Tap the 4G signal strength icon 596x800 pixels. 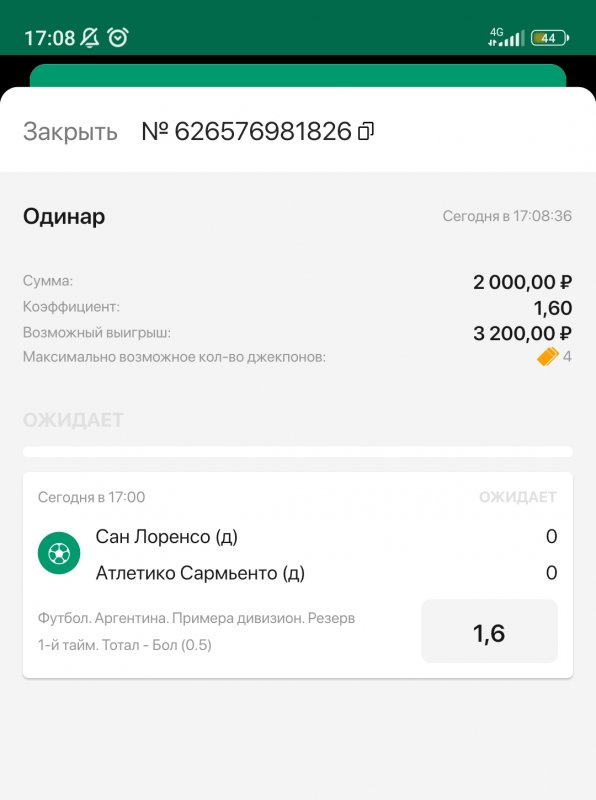506,37
